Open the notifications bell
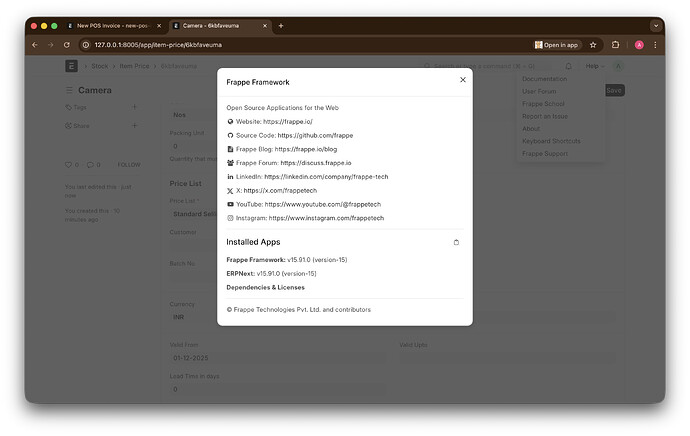The height and width of the screenshot is (436, 690). point(568,66)
